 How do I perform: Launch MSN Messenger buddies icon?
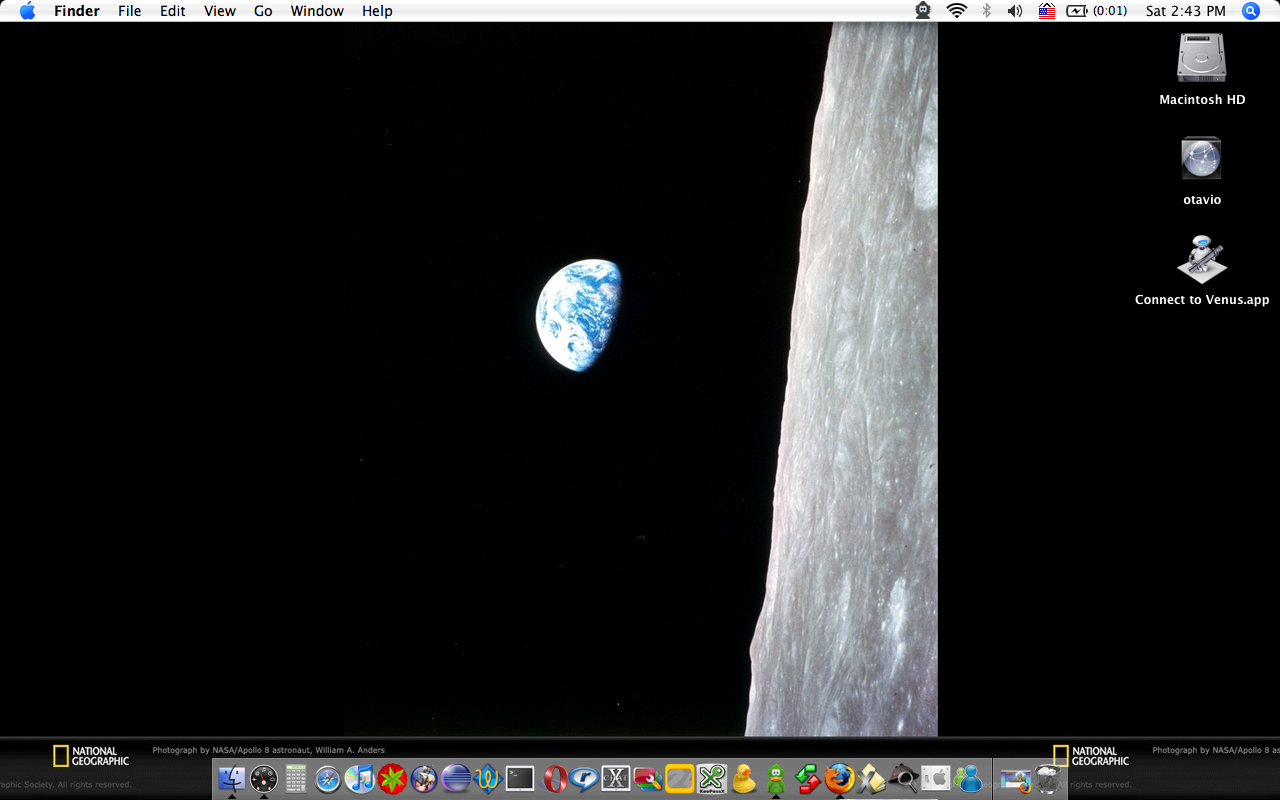968,778
